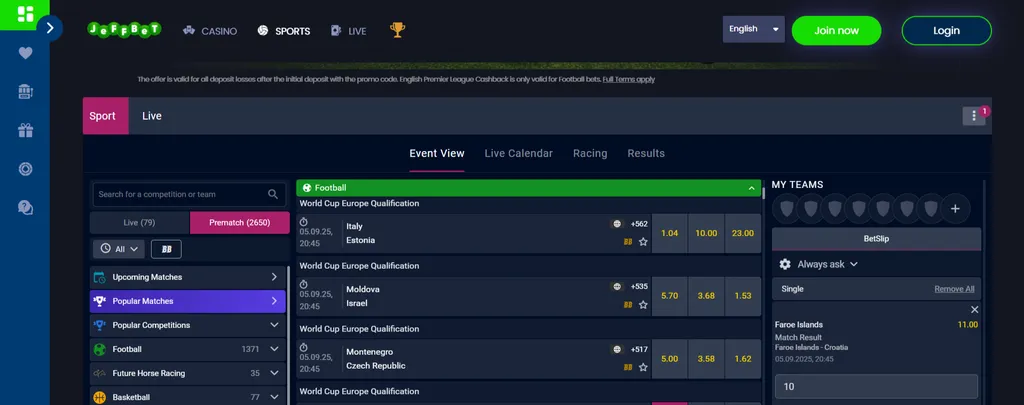Open the heart favorites icon in sidebar

pos(25,54)
